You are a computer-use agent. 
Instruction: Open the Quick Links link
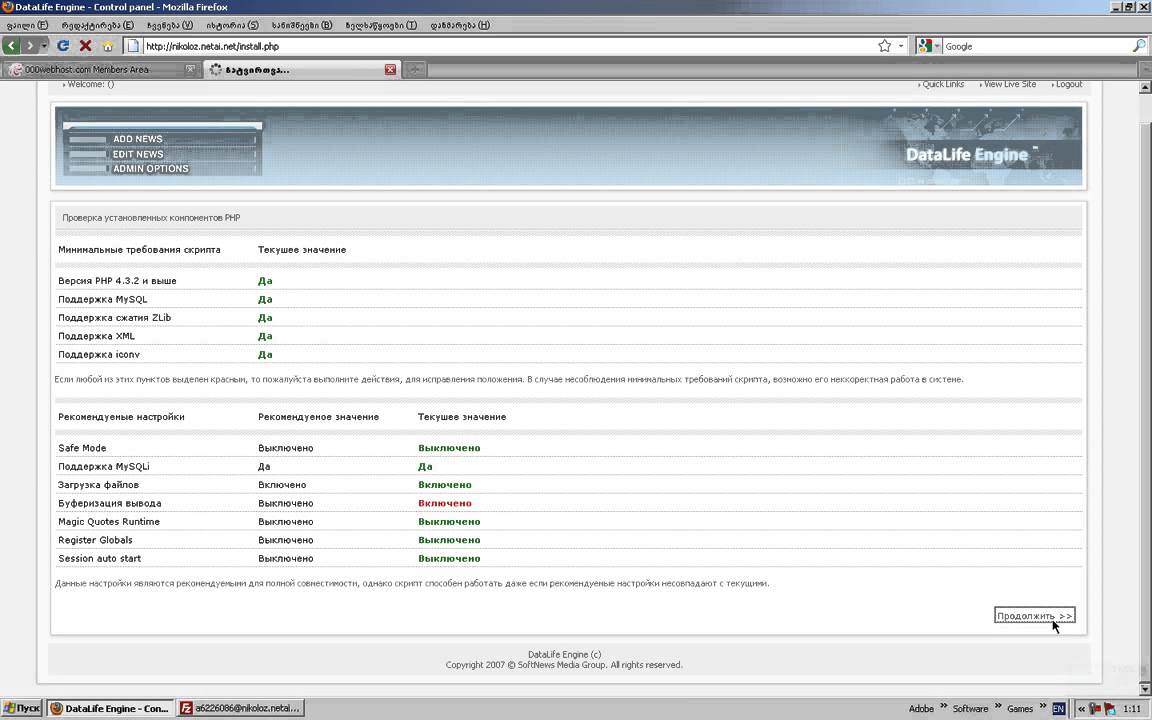943,84
